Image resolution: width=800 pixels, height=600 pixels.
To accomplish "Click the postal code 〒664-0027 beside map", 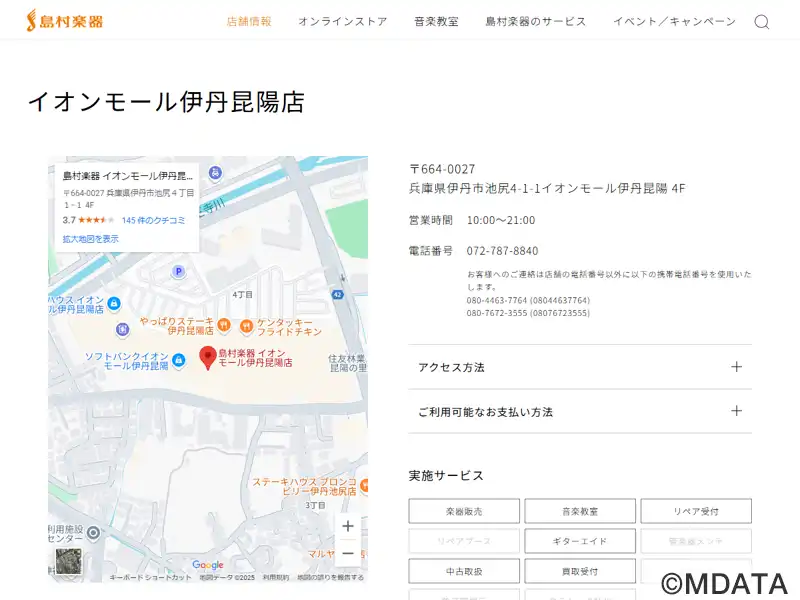I will point(442,169).
